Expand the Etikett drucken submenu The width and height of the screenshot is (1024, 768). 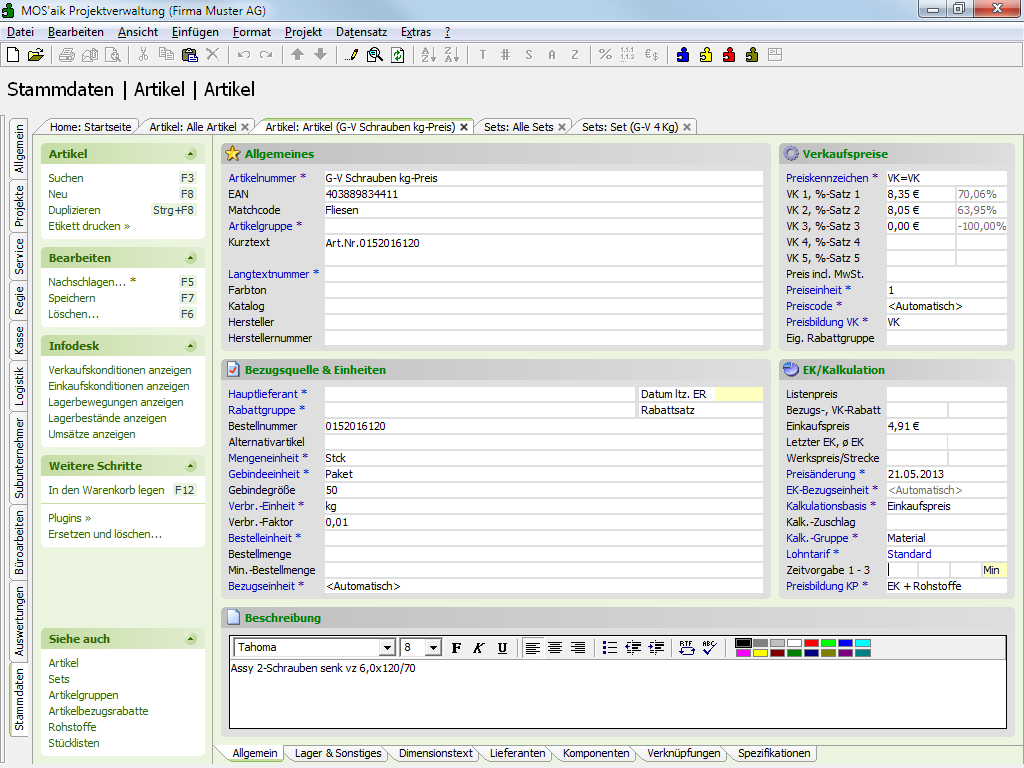click(89, 226)
